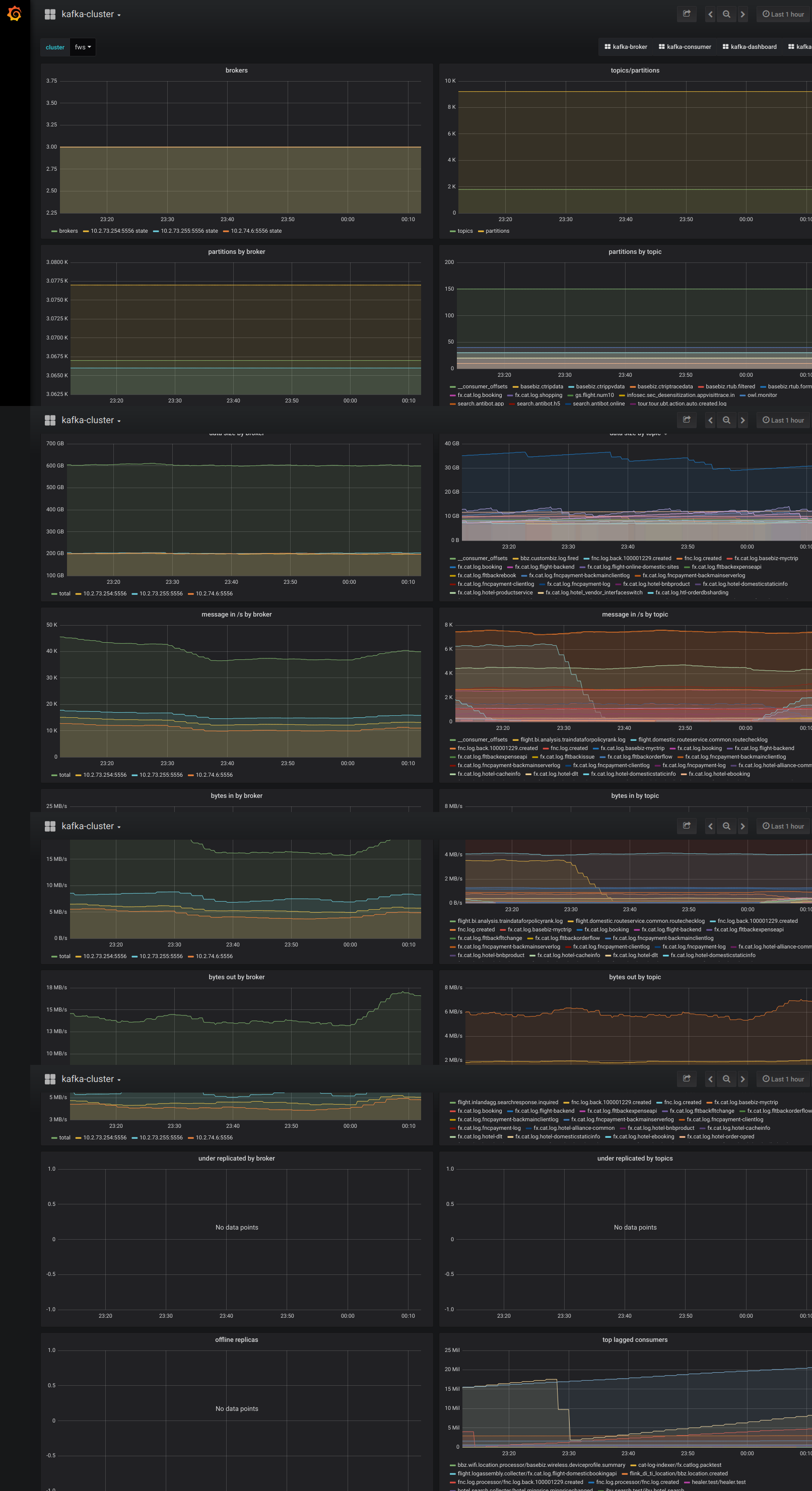Open kafka-cluster dashboard picker above brokers panel
Screen dimensions: 812x1491
[91, 15]
